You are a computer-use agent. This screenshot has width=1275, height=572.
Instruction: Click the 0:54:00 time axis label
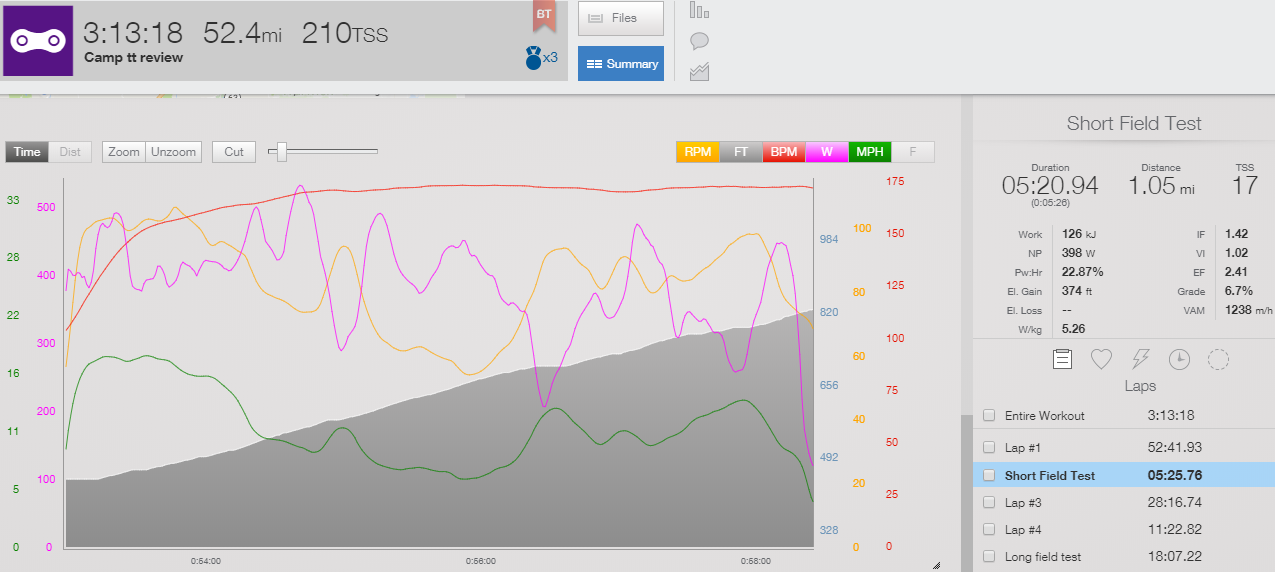pos(206,561)
